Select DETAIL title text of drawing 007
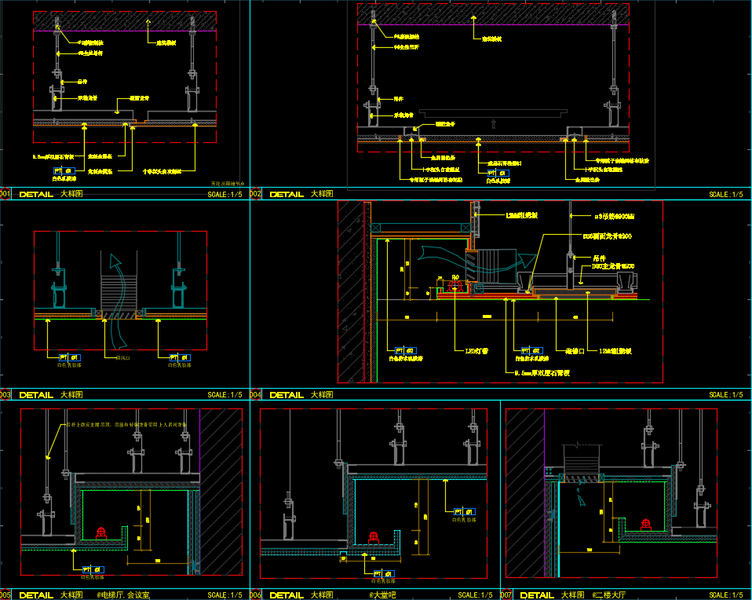752x600 pixels. [x=537, y=595]
